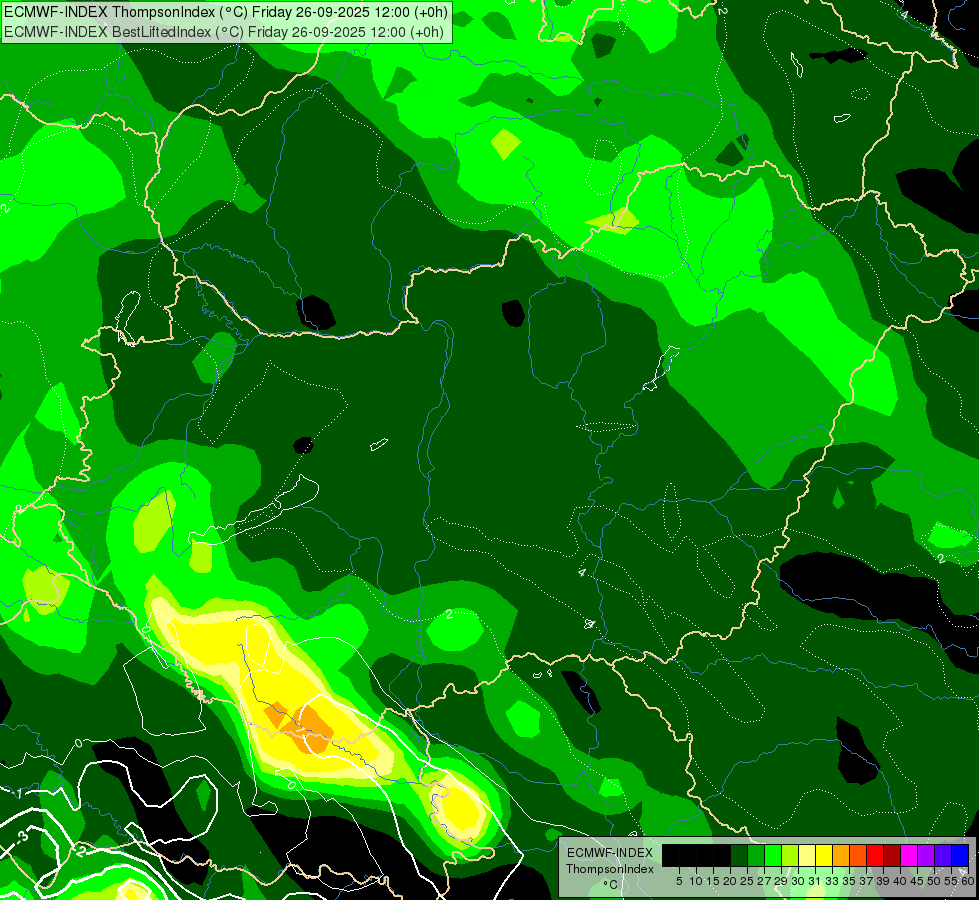Click the ECMWF-INDEX label in the legend

610,853
